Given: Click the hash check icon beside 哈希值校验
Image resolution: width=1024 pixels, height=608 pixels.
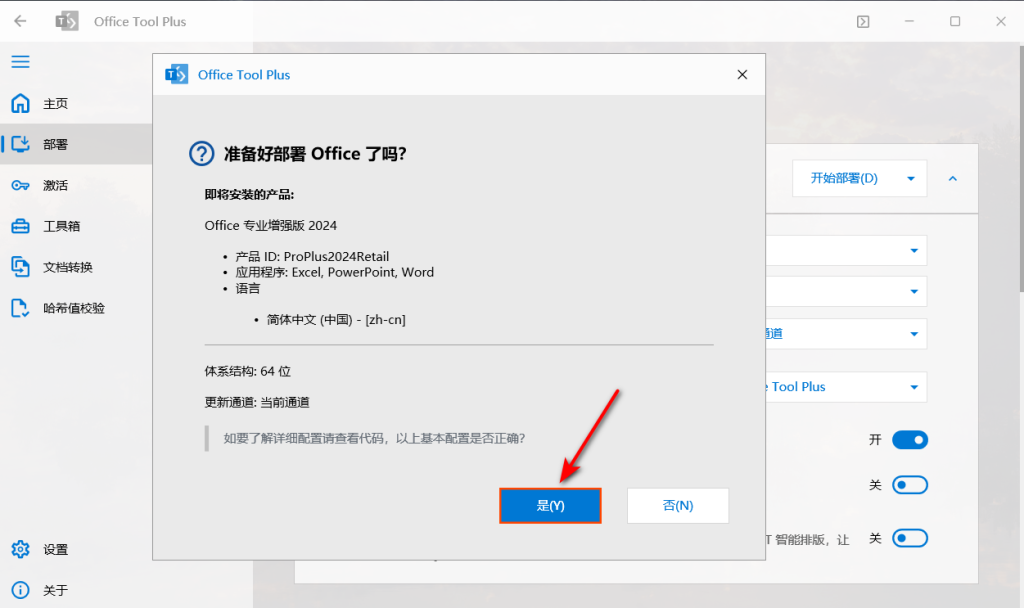Looking at the screenshot, I should click(x=20, y=308).
